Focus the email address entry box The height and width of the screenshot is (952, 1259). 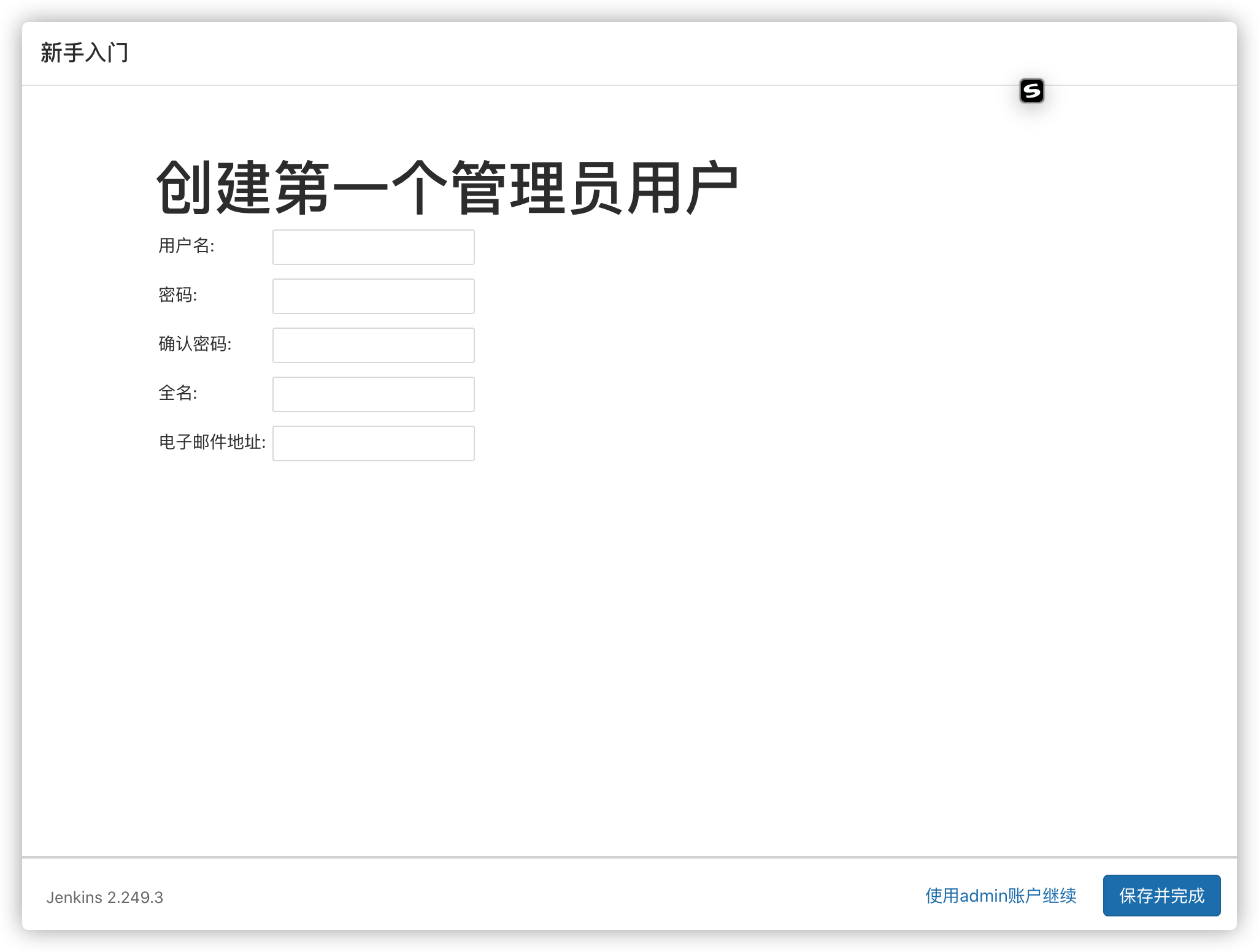[373, 443]
